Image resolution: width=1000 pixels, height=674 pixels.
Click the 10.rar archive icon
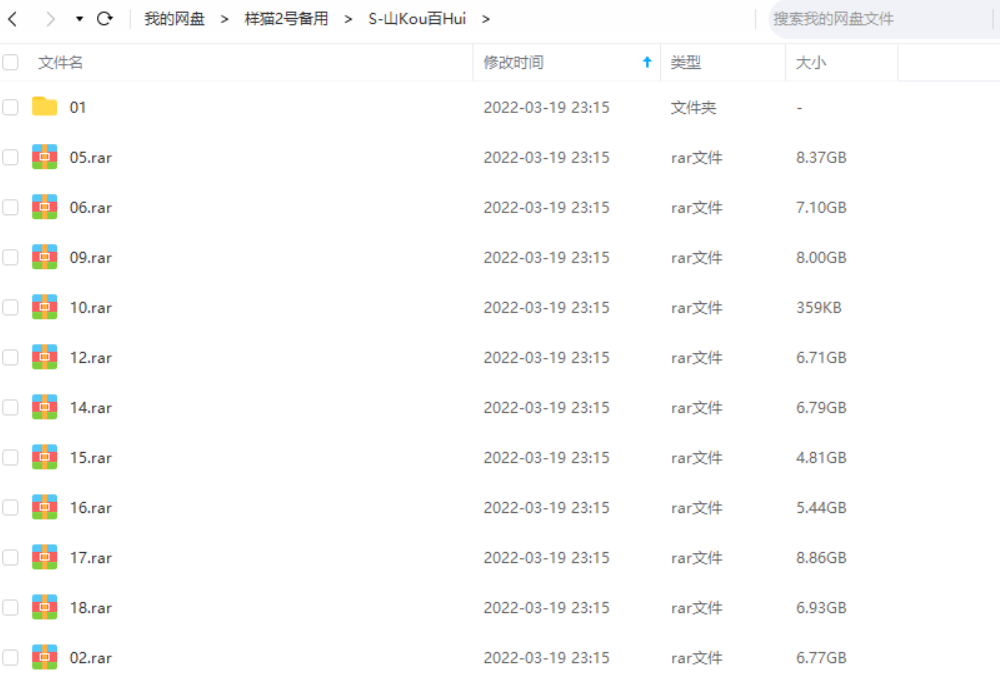pyautogui.click(x=44, y=307)
